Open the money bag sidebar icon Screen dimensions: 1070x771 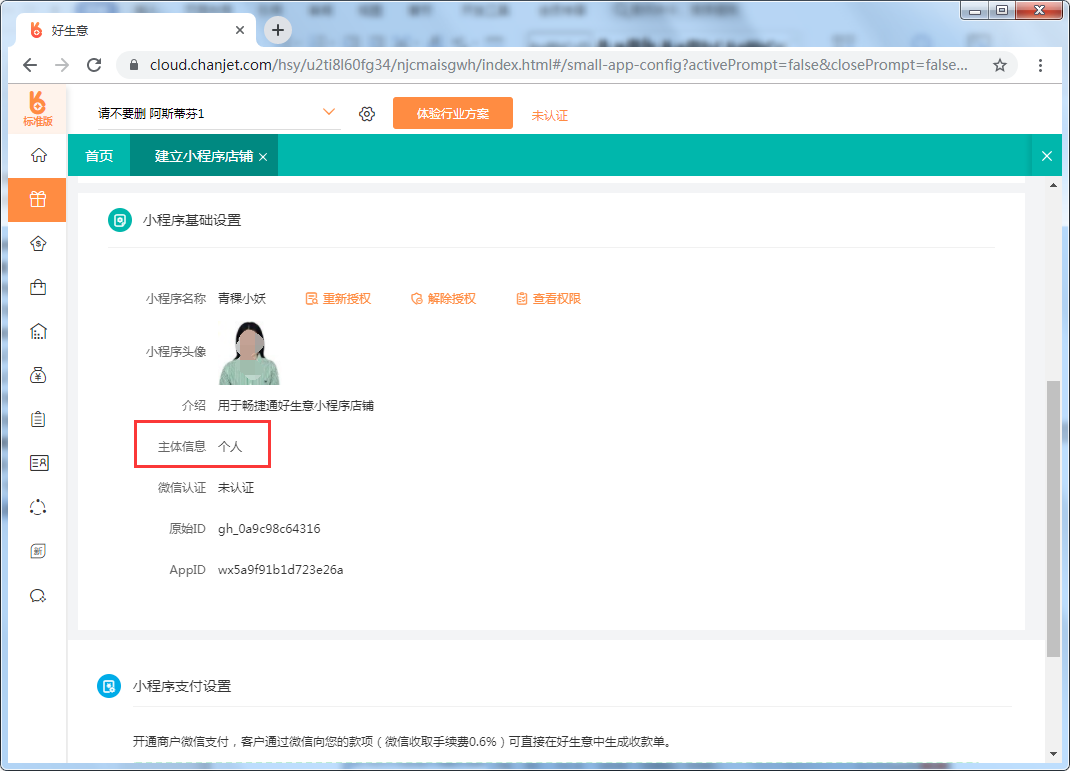(38, 375)
